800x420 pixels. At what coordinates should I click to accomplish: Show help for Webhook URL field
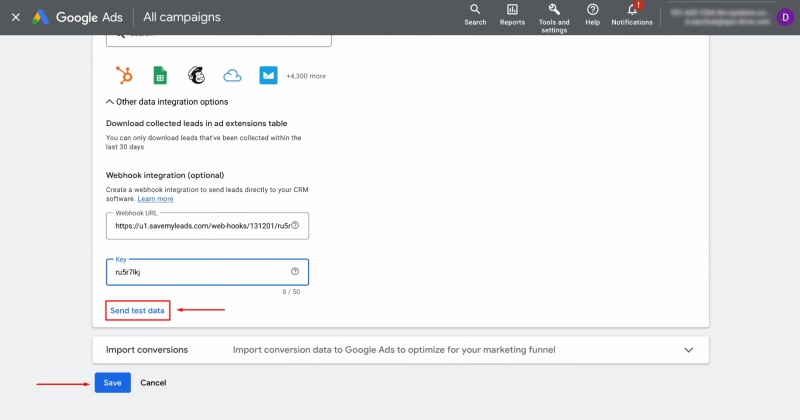pyautogui.click(x=295, y=225)
